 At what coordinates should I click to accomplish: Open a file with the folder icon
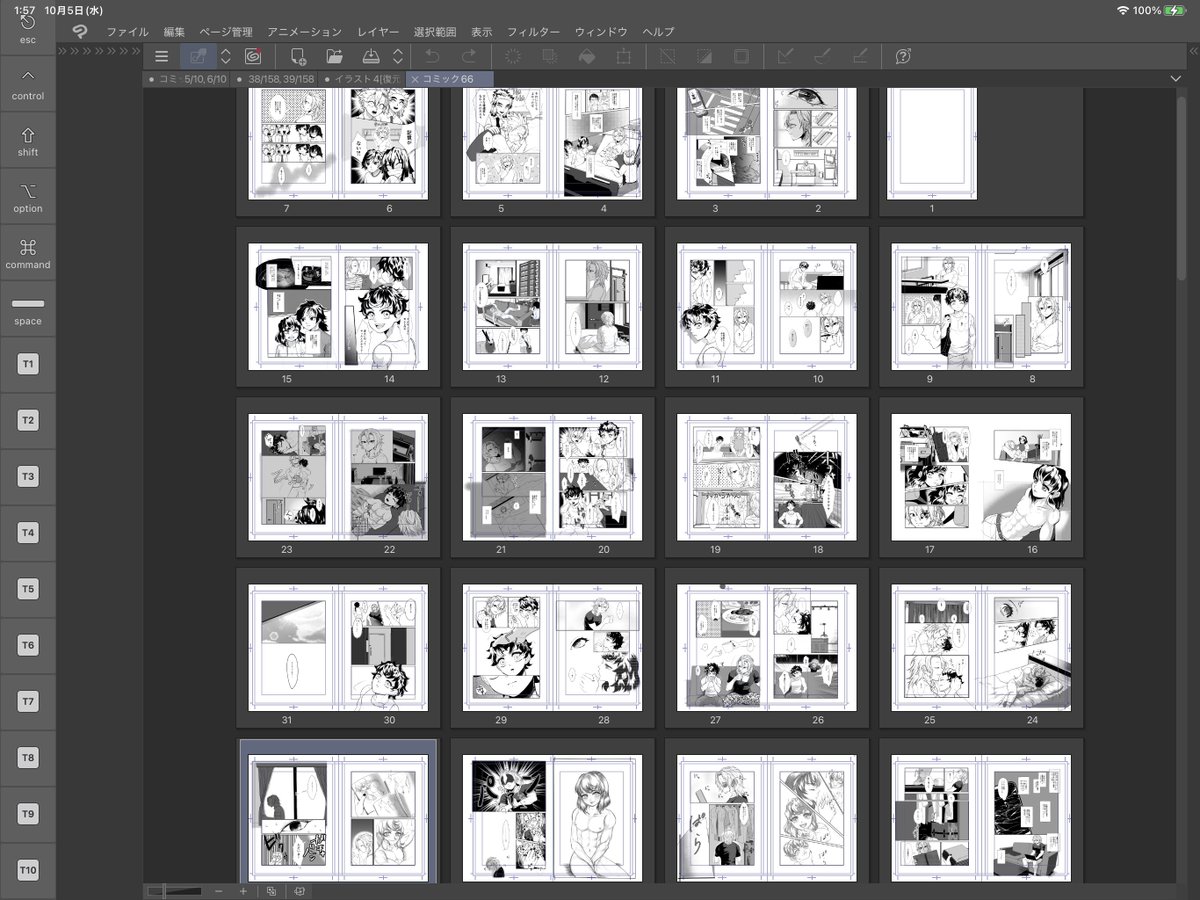[x=334, y=57]
